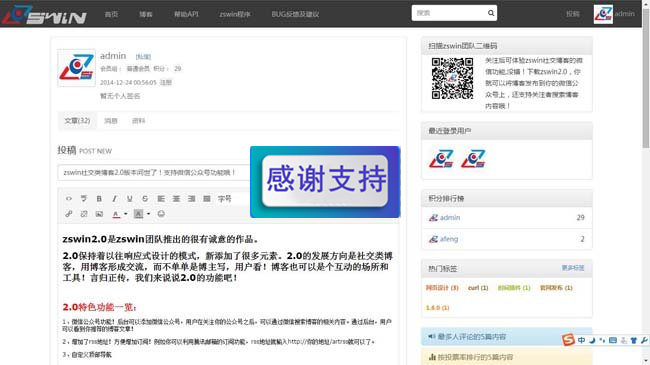Viewport: 650px width, 365px height.
Task: Toggle underline formatting
Action: pyautogui.click(x=130, y=199)
